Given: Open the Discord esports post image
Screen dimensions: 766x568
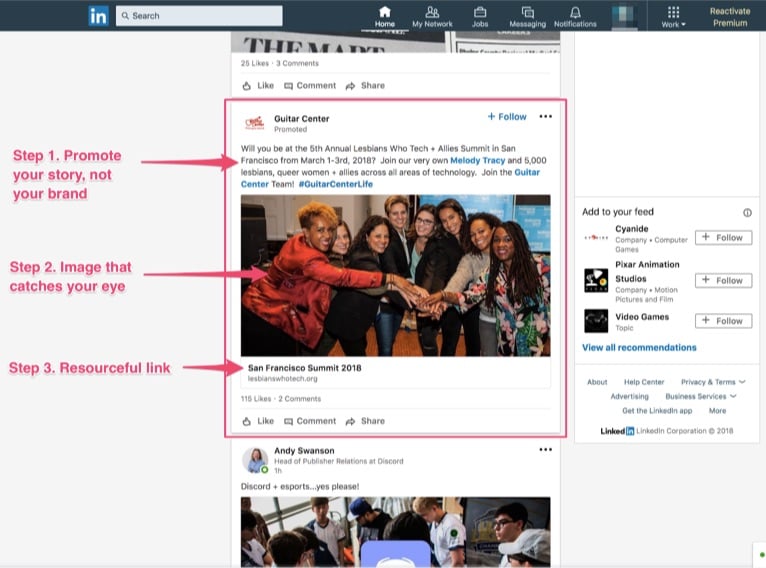Looking at the screenshot, I should click(395, 532).
